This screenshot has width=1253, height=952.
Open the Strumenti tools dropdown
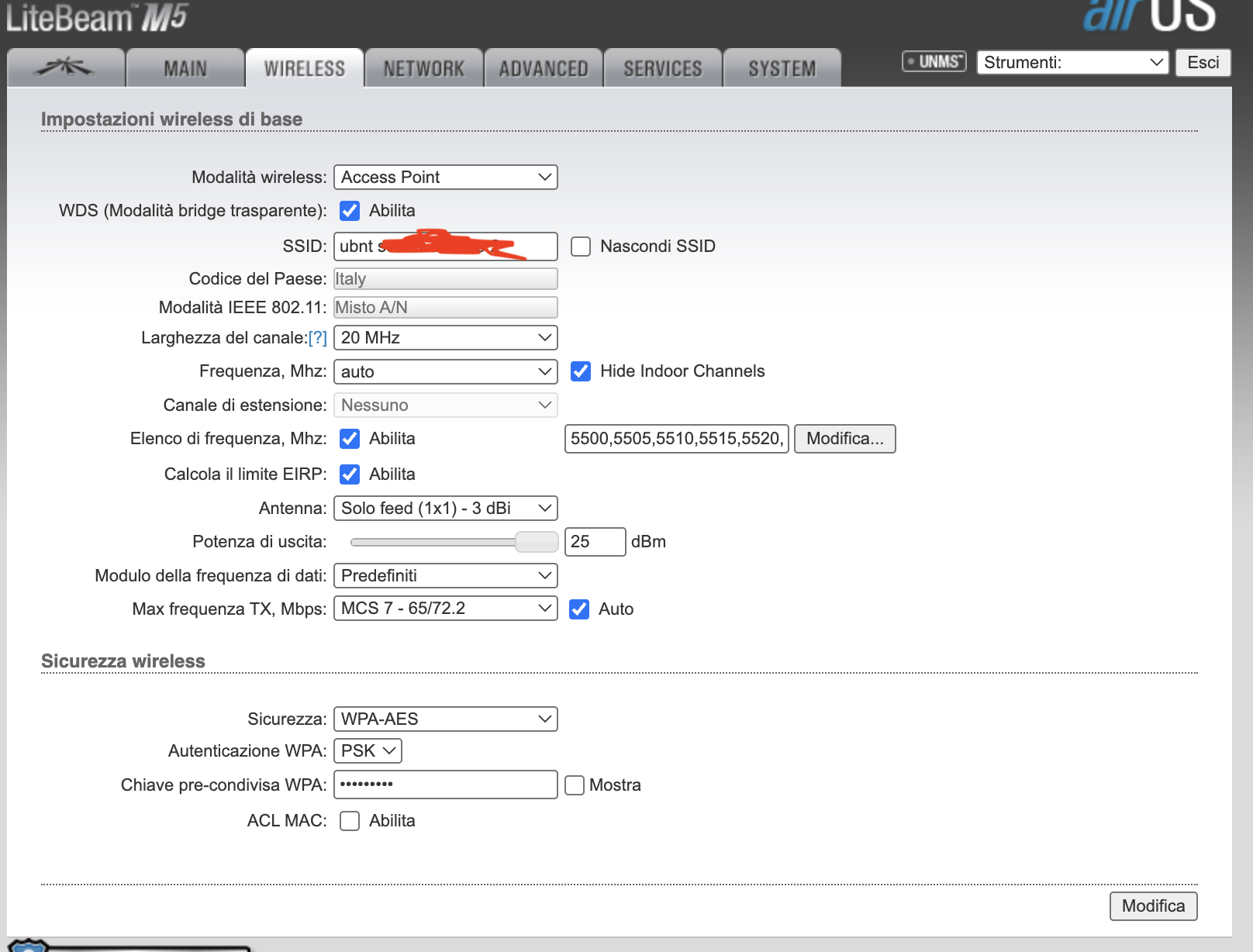tap(1072, 63)
